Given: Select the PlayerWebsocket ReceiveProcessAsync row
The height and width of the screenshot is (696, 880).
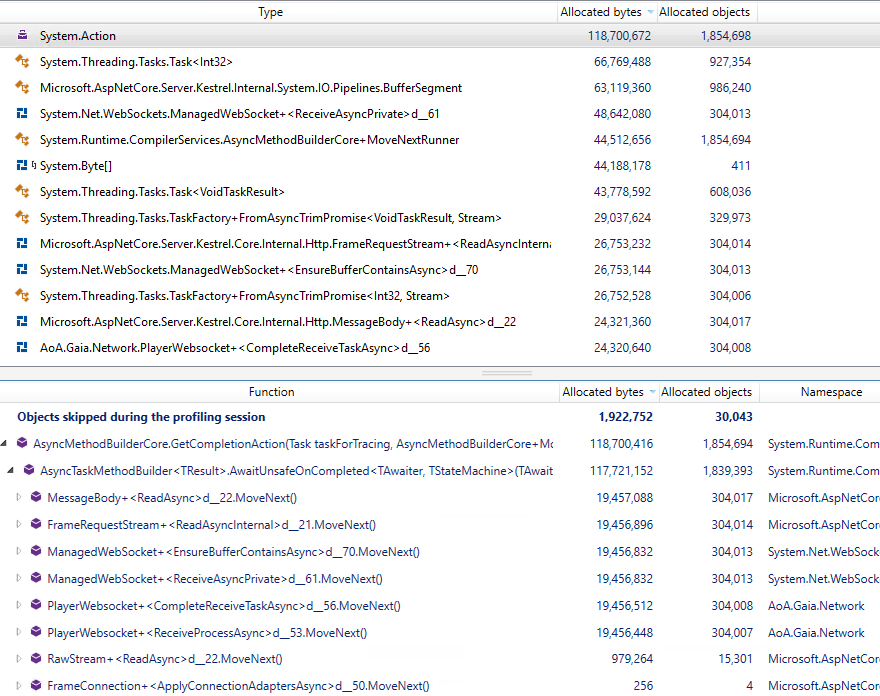Looking at the screenshot, I should [x=207, y=633].
